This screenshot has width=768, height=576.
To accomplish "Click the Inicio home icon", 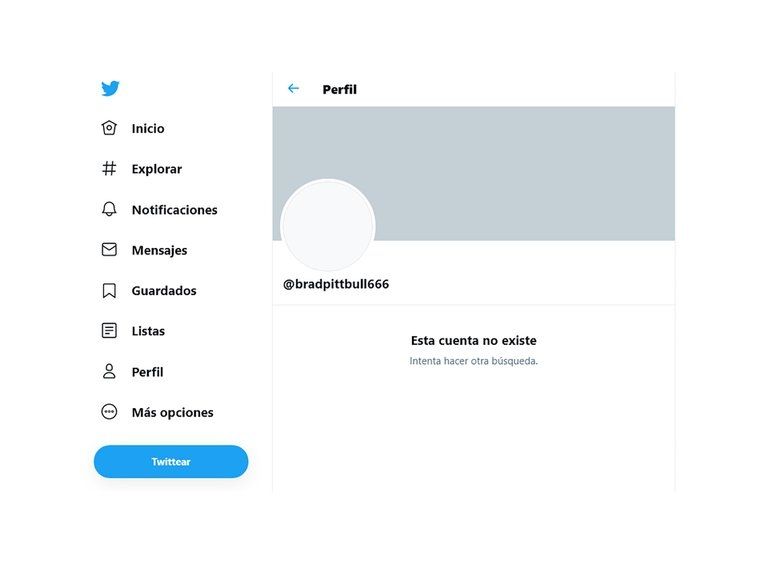I will 109,128.
